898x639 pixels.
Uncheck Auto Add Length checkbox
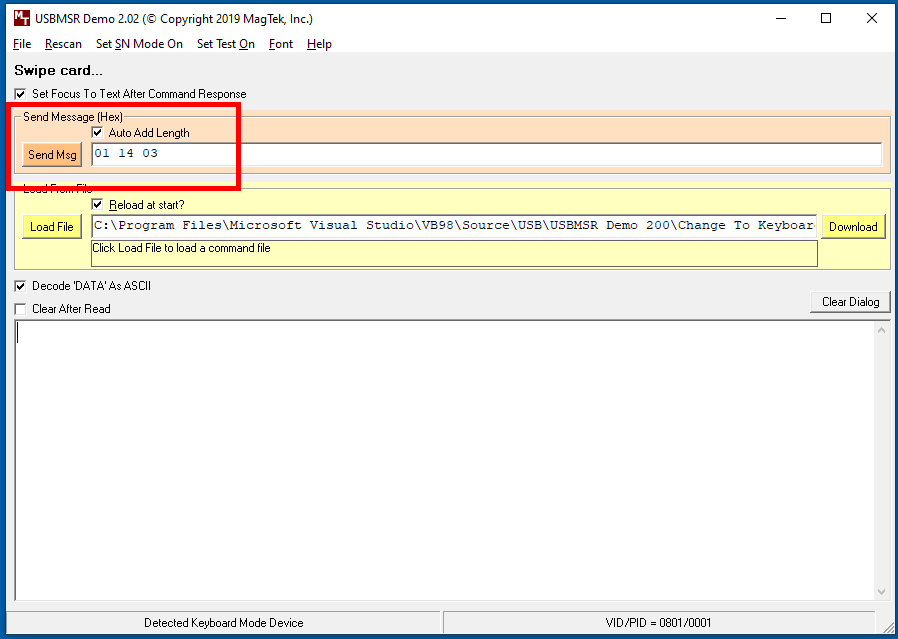(97, 133)
